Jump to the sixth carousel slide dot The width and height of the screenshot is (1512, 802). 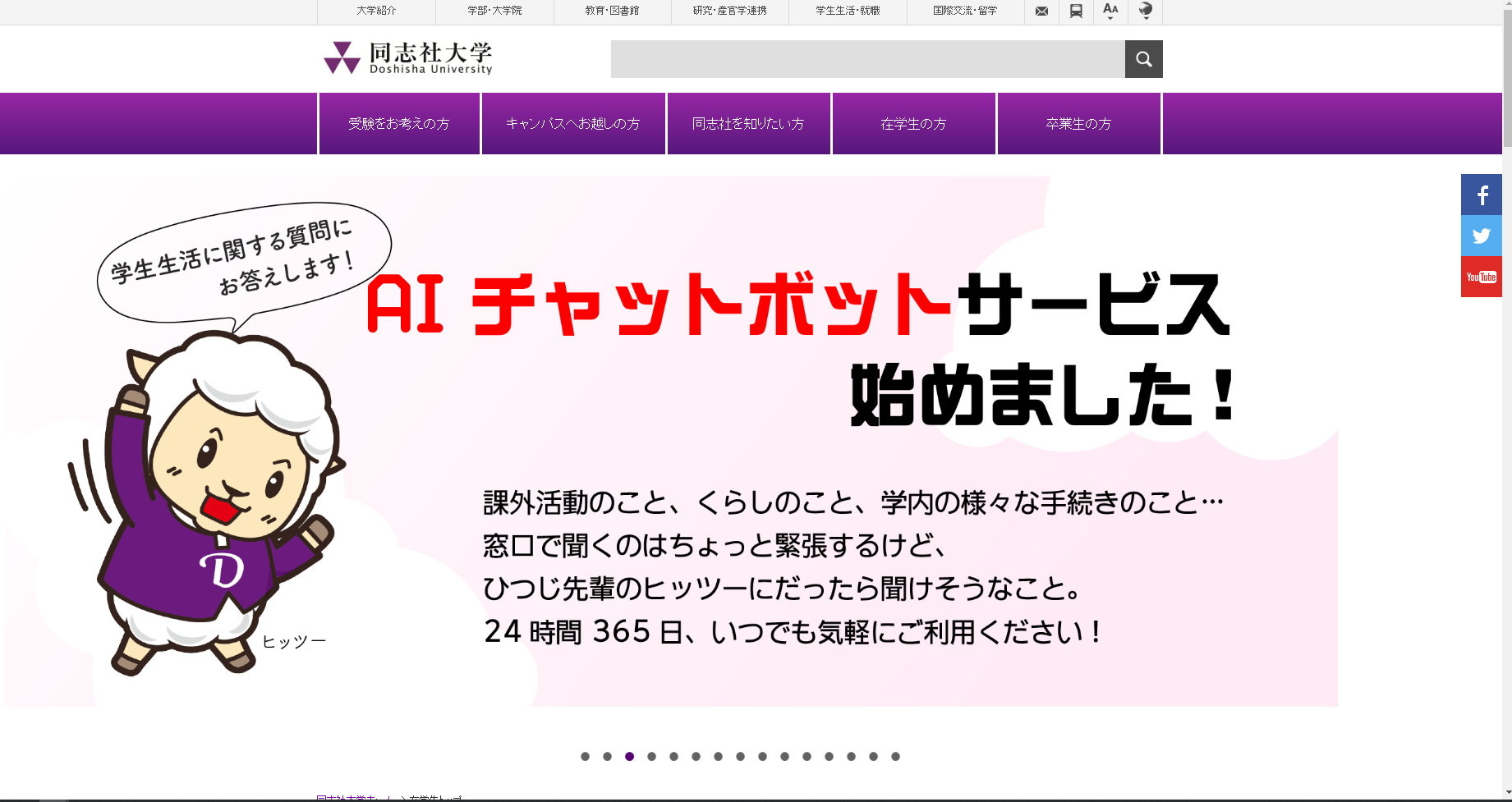pyautogui.click(x=696, y=757)
